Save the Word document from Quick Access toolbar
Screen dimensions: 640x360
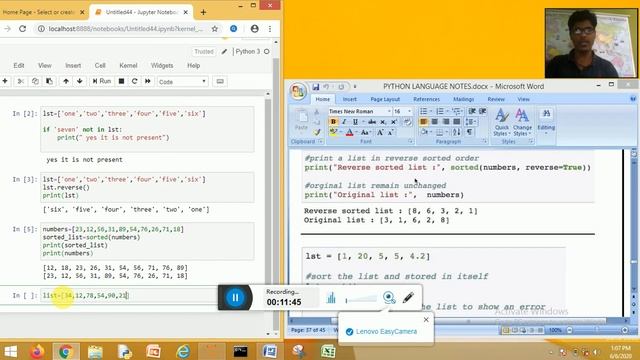tap(316, 87)
